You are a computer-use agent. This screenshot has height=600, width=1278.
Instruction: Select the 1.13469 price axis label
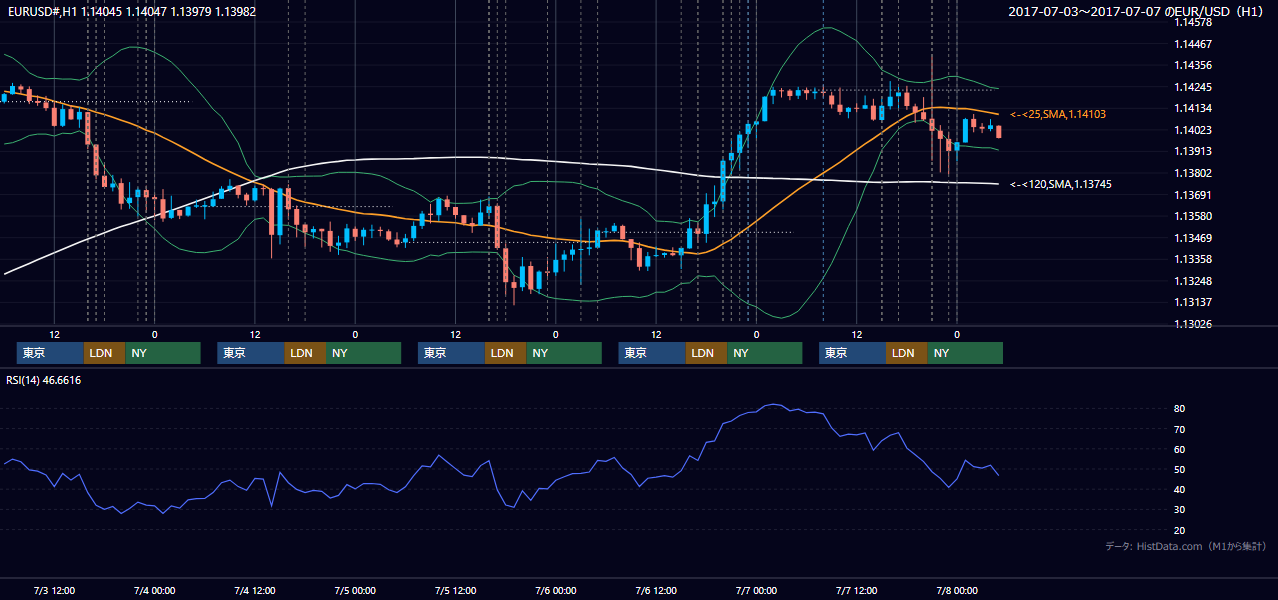tap(1193, 238)
